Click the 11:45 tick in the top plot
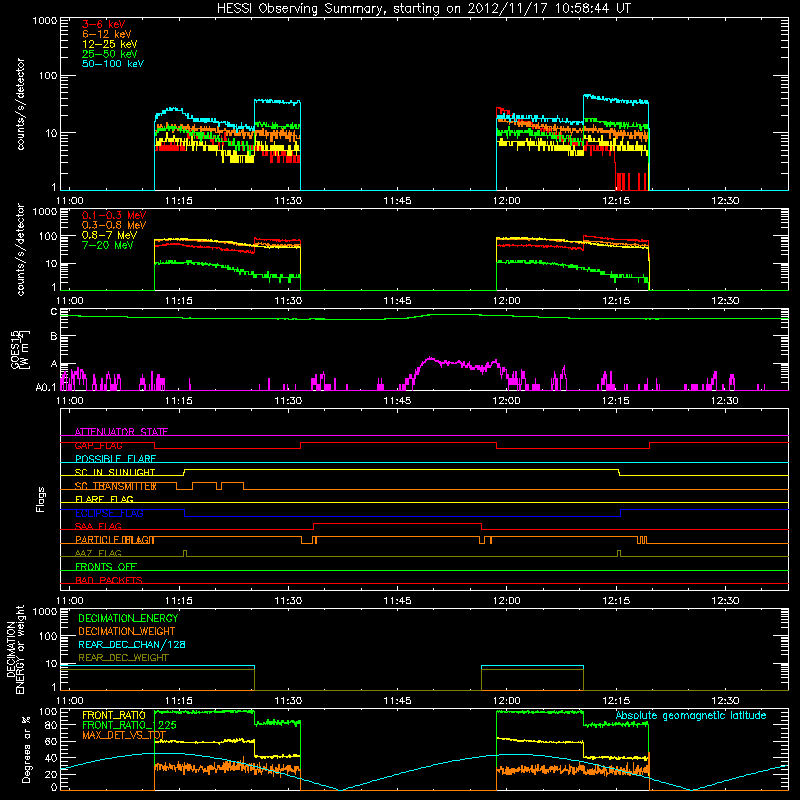Screen dimensions: 800x800 pyautogui.click(x=397, y=201)
